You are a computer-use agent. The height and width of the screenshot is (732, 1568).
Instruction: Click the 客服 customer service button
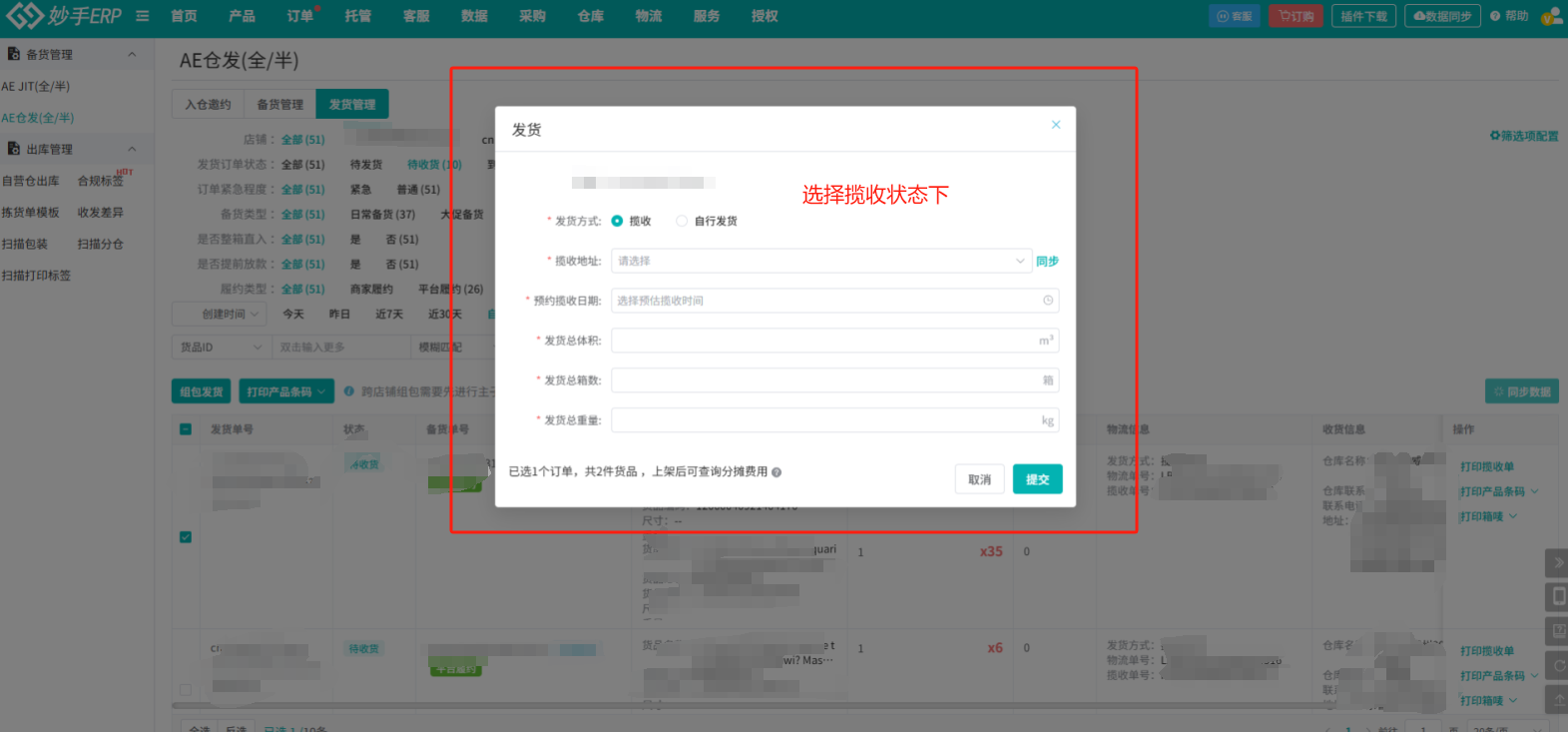[1235, 16]
